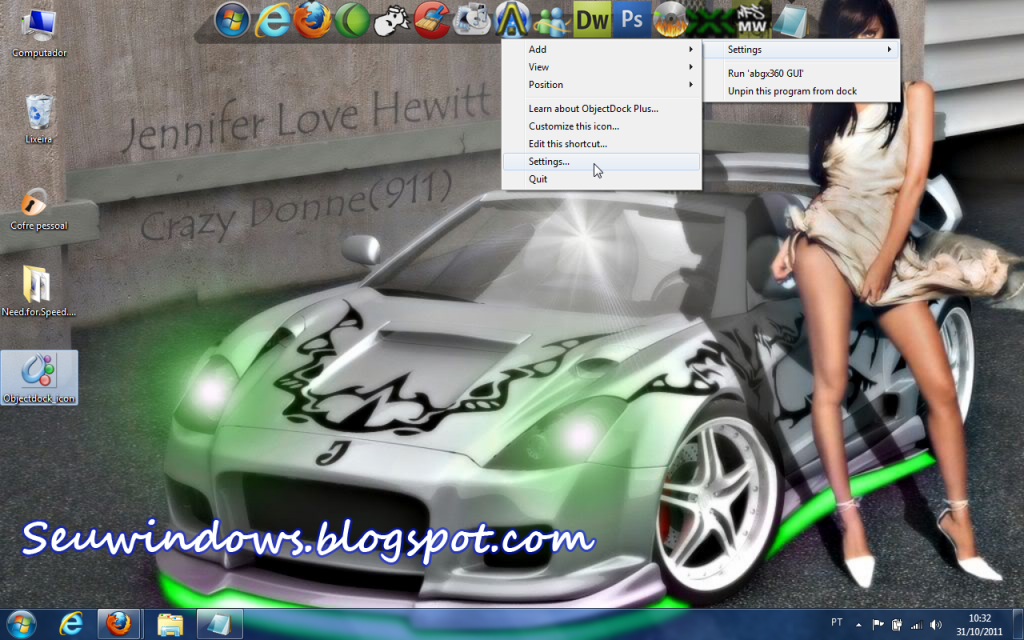Select Quit from the context menu
The width and height of the screenshot is (1024, 640).
[538, 179]
